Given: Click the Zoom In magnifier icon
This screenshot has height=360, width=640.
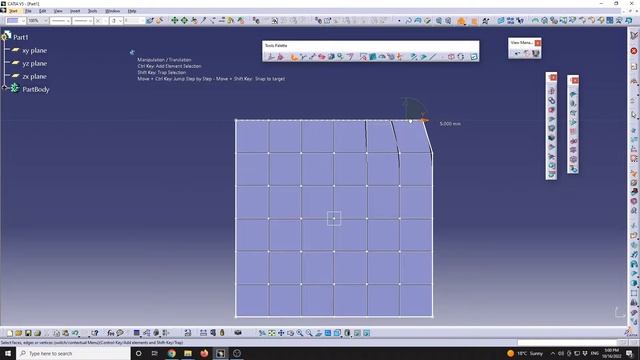Looking at the screenshot, I should 300,333.
